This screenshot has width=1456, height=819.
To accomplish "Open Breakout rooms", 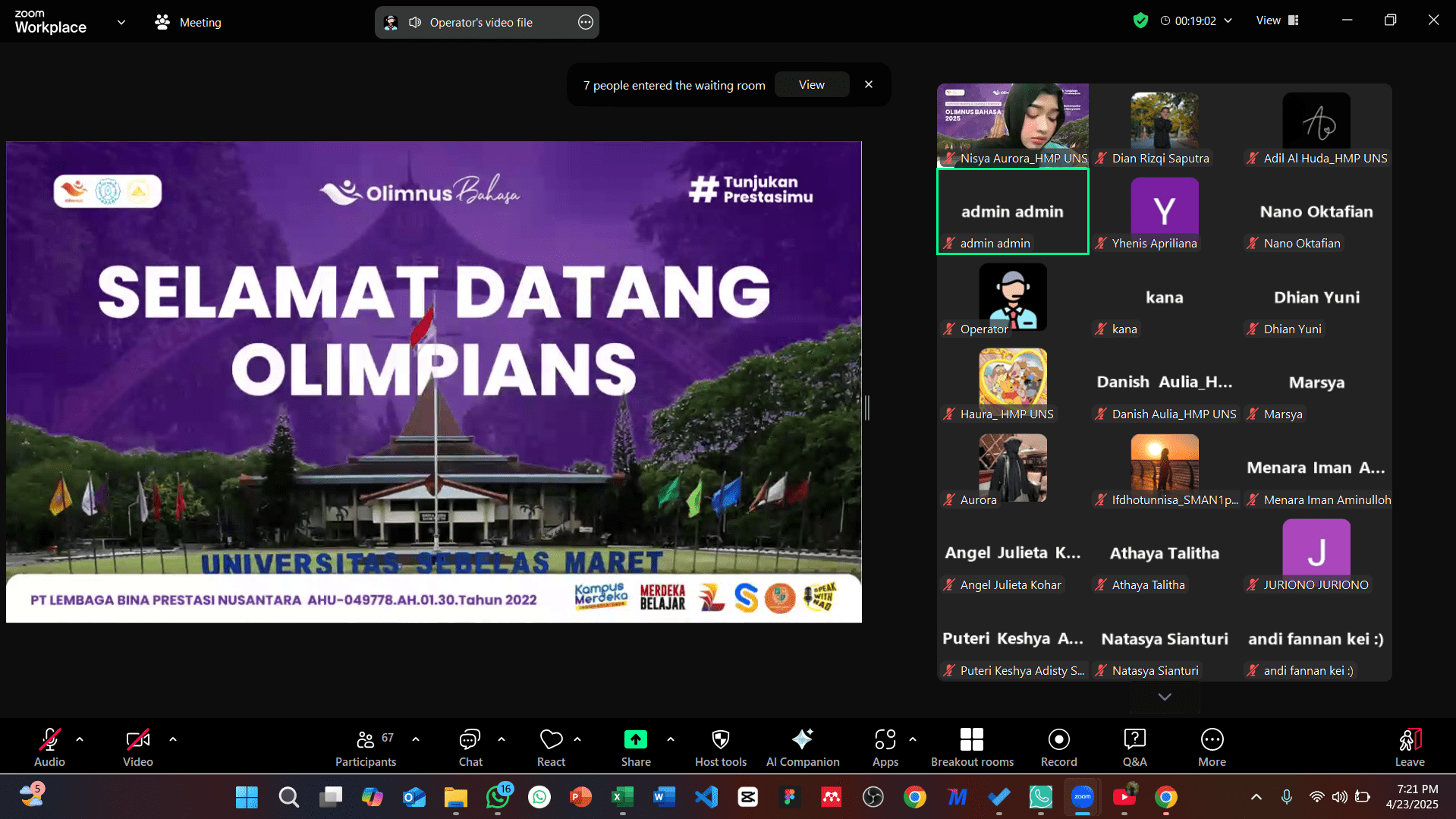I will 971,748.
